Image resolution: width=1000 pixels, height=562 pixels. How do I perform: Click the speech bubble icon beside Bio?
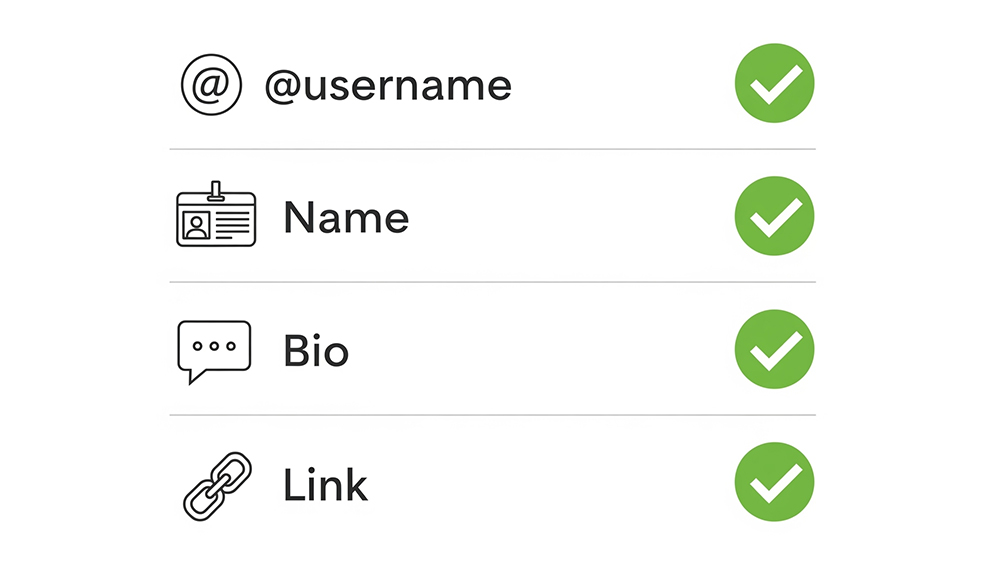pos(214,350)
